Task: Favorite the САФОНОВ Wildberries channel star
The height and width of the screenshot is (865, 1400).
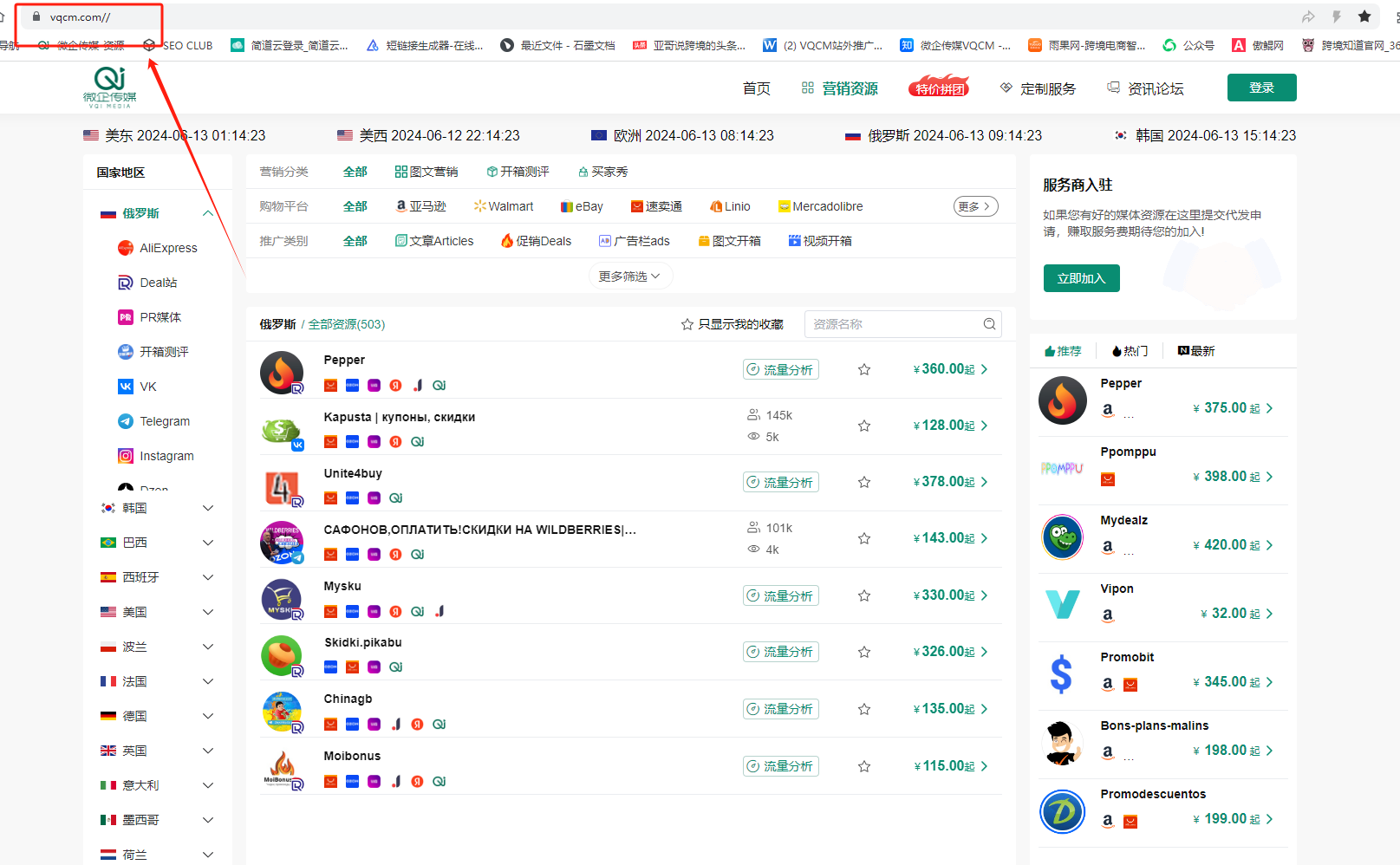Action: 864,538
